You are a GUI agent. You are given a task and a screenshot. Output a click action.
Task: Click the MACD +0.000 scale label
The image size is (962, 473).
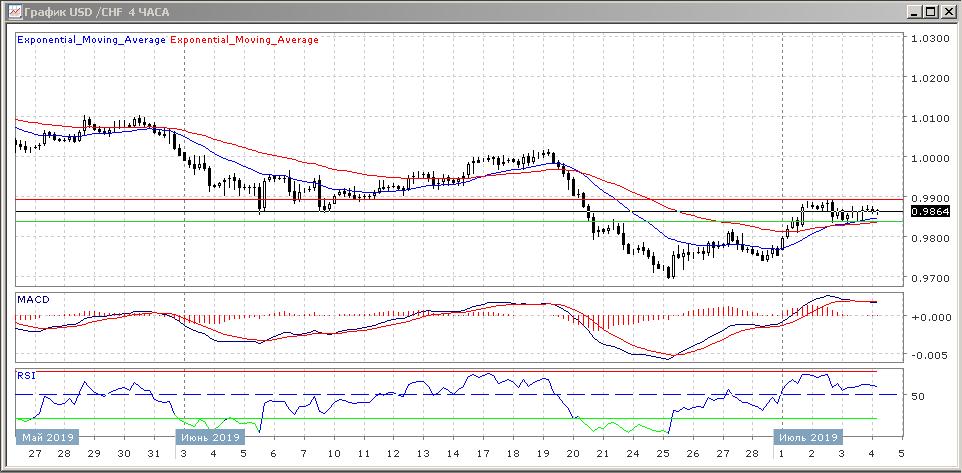click(x=929, y=317)
